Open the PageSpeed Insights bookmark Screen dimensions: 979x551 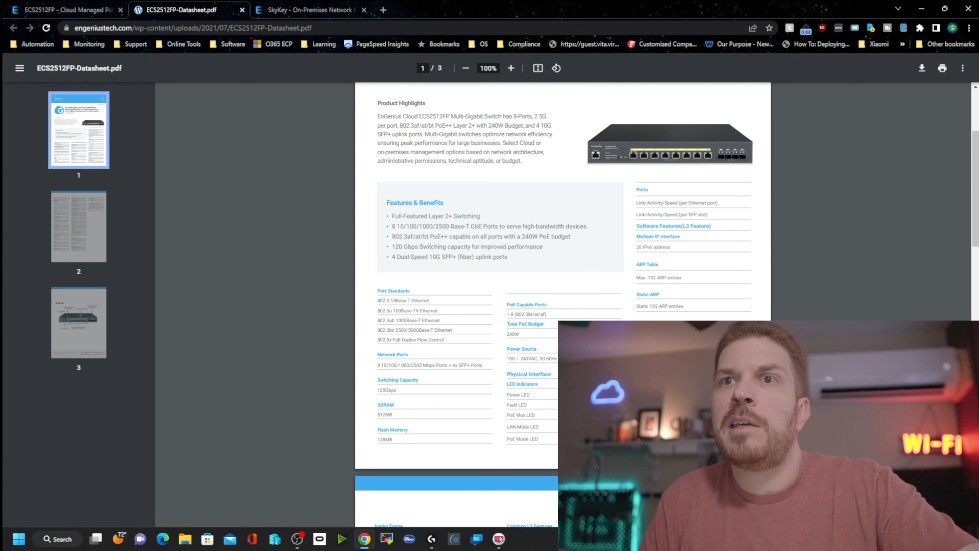(376, 44)
